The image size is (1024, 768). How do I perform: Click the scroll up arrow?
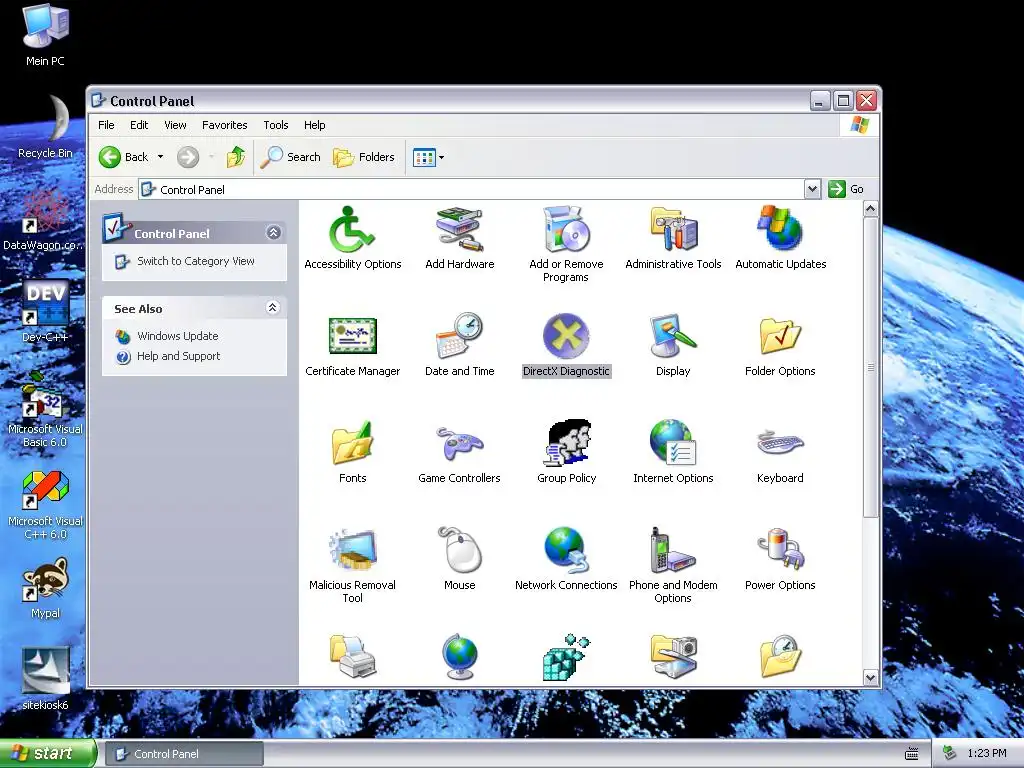tap(871, 209)
